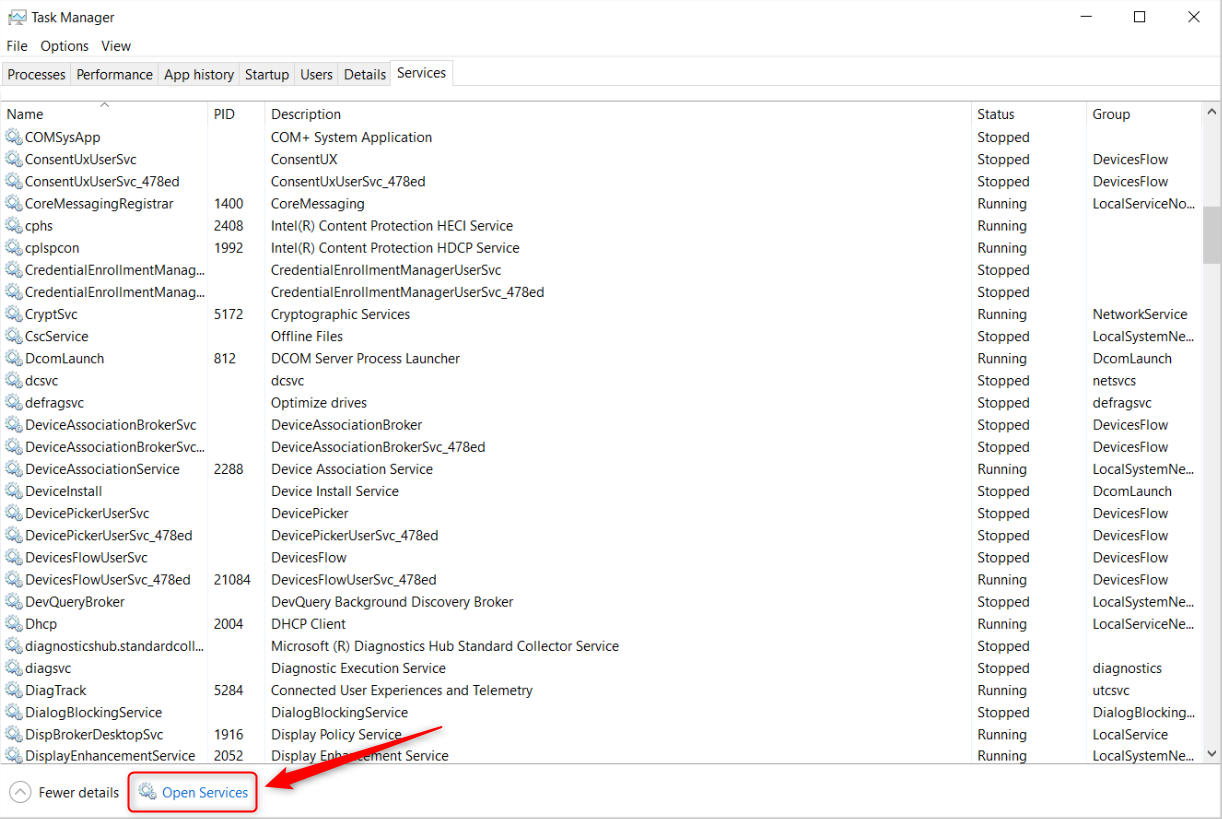1222x819 pixels.
Task: Click the gear icon beside DialogBlockingService
Action: click(14, 712)
